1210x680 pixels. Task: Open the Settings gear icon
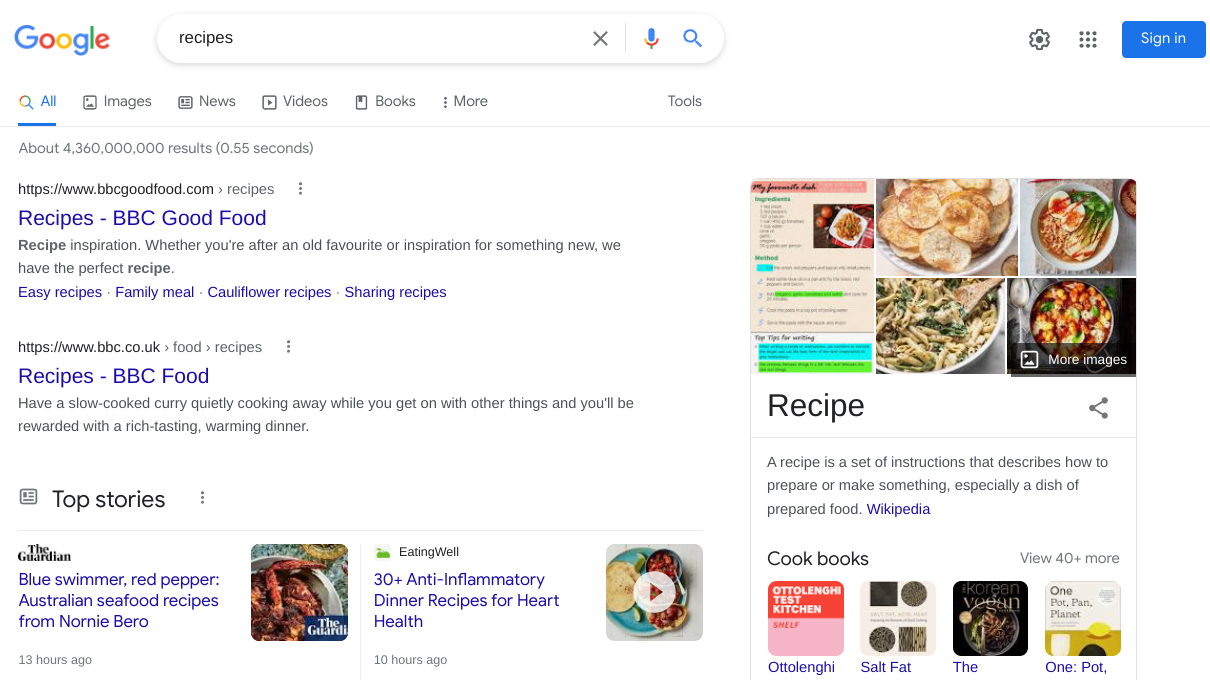coord(1040,39)
